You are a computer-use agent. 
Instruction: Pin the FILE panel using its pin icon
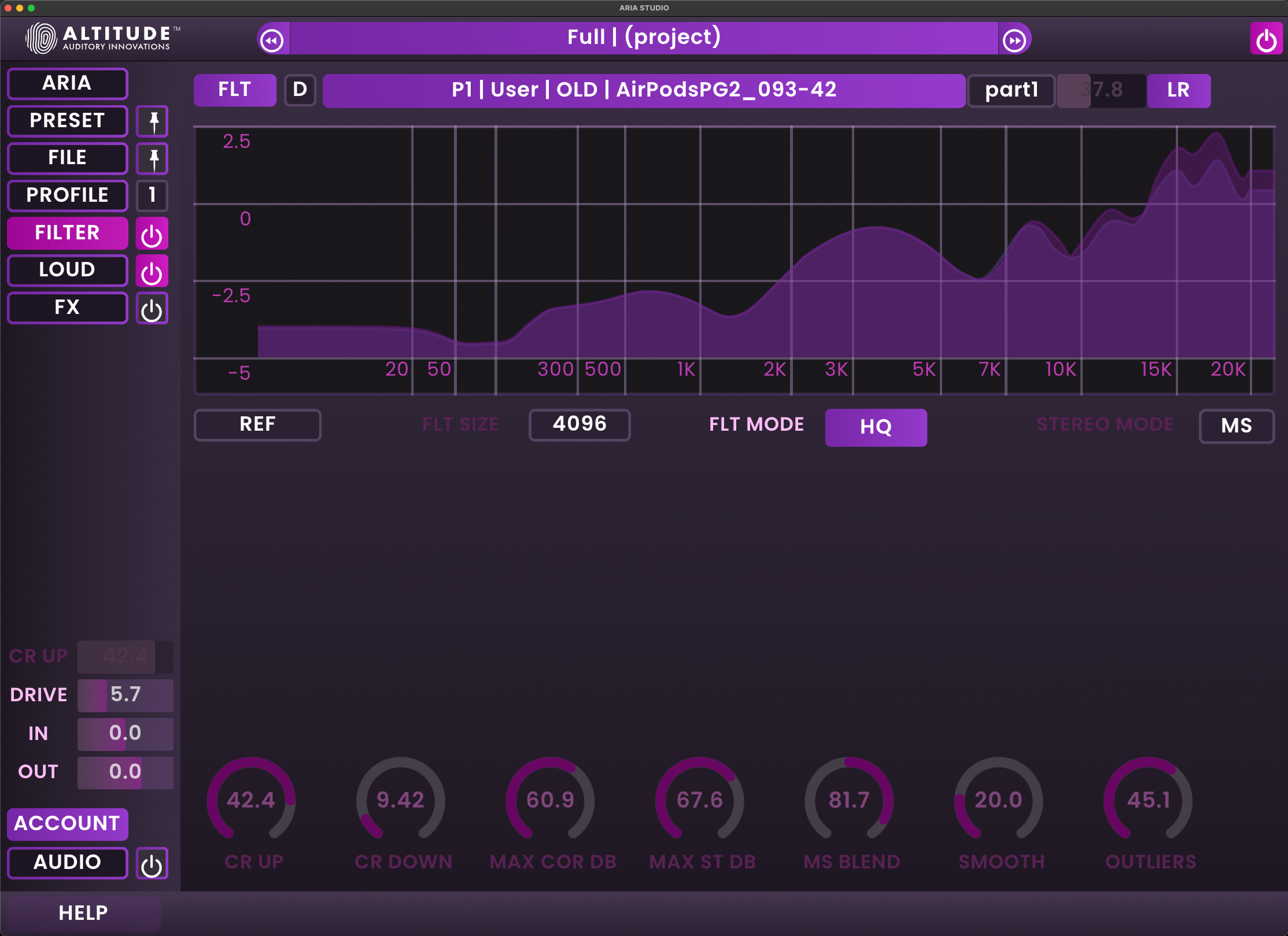pos(152,158)
